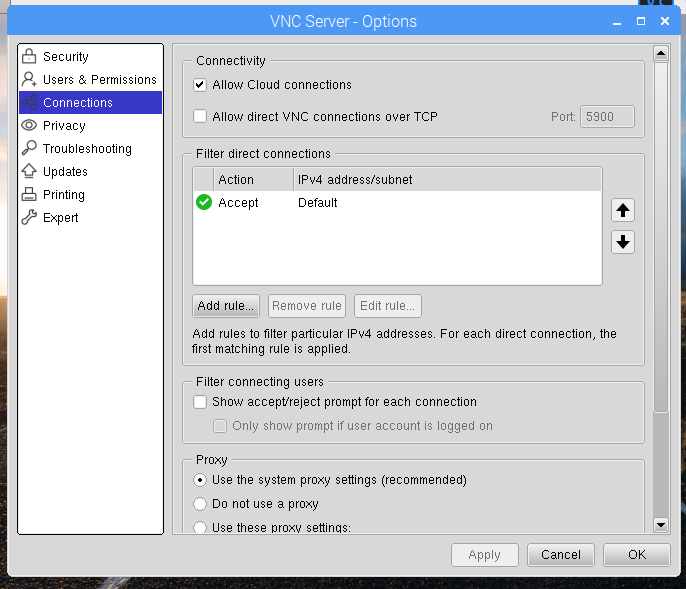The width and height of the screenshot is (686, 589).
Task: Choose Use these proxy settings option
Action: coord(200,527)
